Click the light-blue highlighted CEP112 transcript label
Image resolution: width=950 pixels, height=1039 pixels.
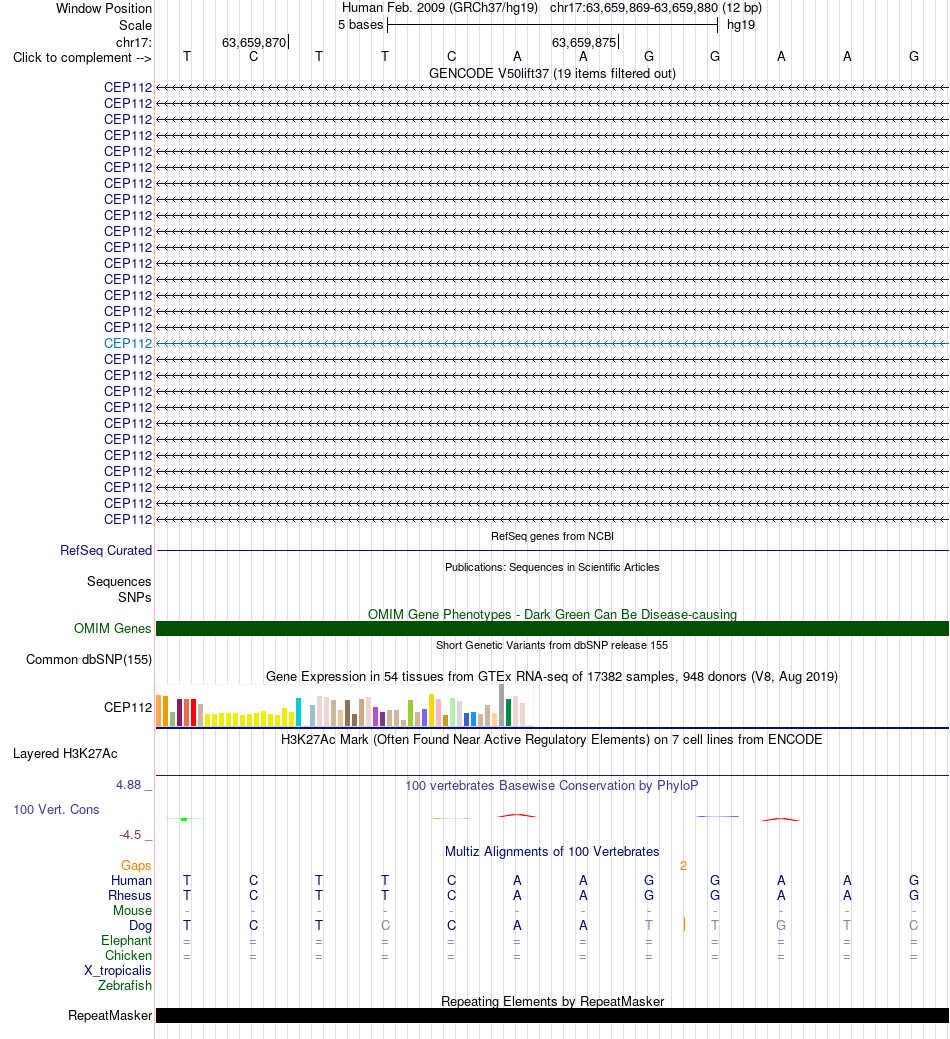click(x=128, y=343)
